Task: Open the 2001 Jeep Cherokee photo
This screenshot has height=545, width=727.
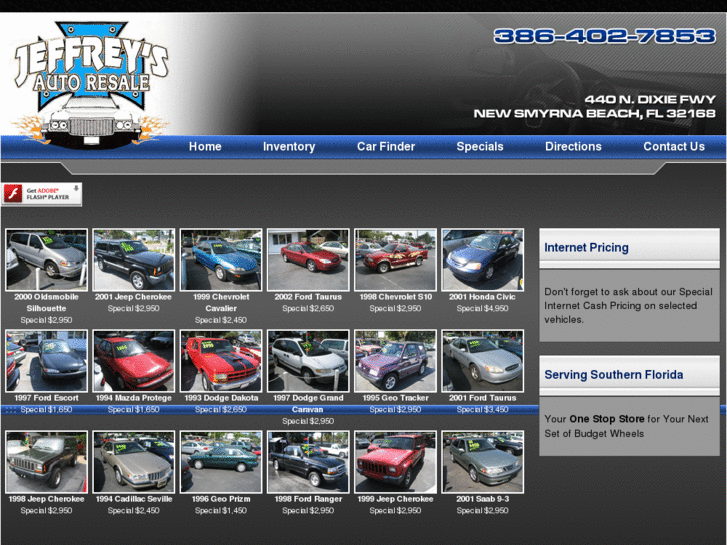Action: pyautogui.click(x=134, y=260)
